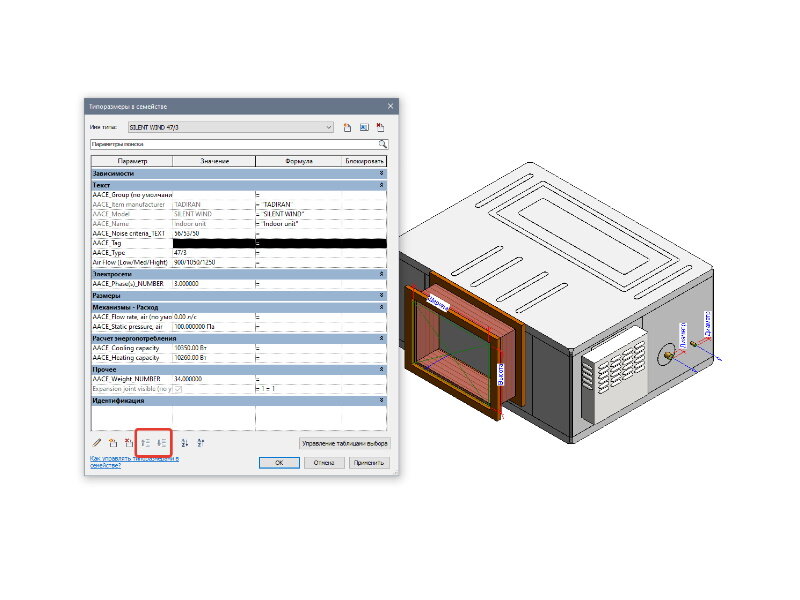Screen dimensions: 800x600
Task: Click the formula cell "Indoor unit"
Action: tap(298, 224)
